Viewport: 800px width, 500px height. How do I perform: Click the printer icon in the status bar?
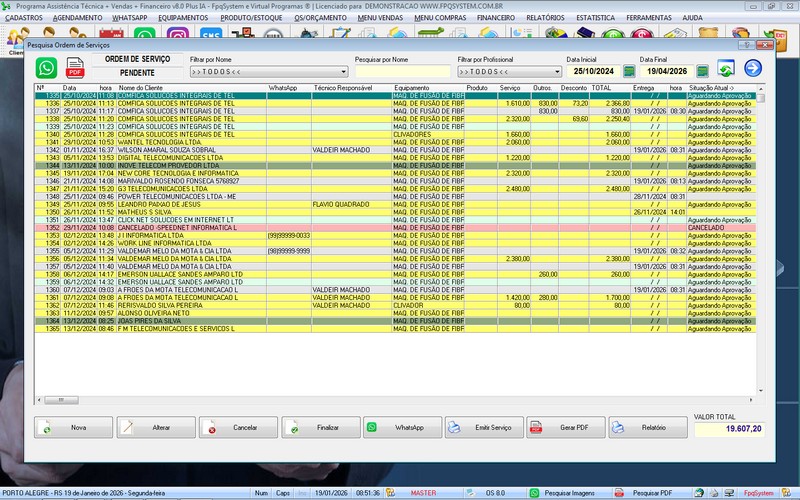[714, 493]
